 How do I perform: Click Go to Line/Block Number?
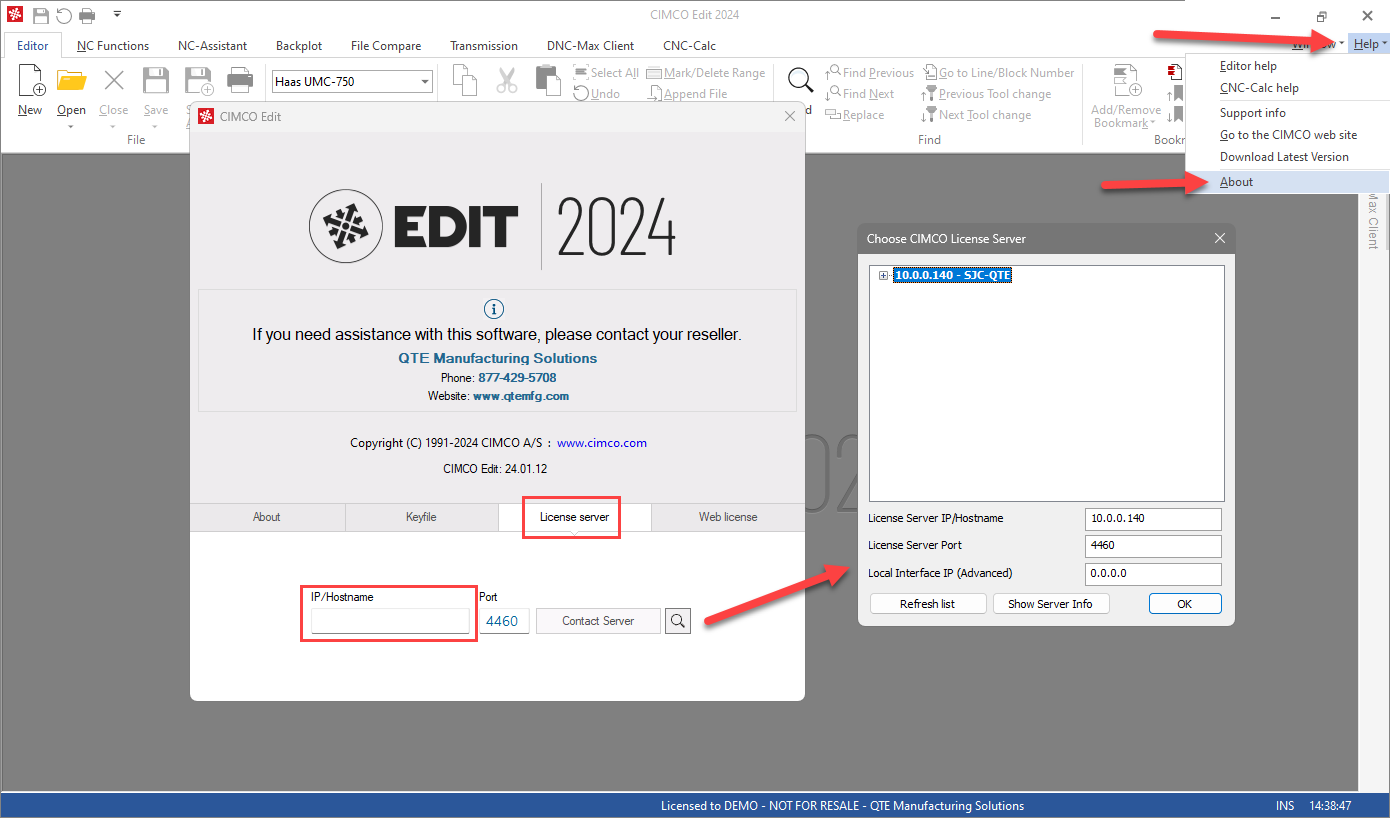point(999,73)
